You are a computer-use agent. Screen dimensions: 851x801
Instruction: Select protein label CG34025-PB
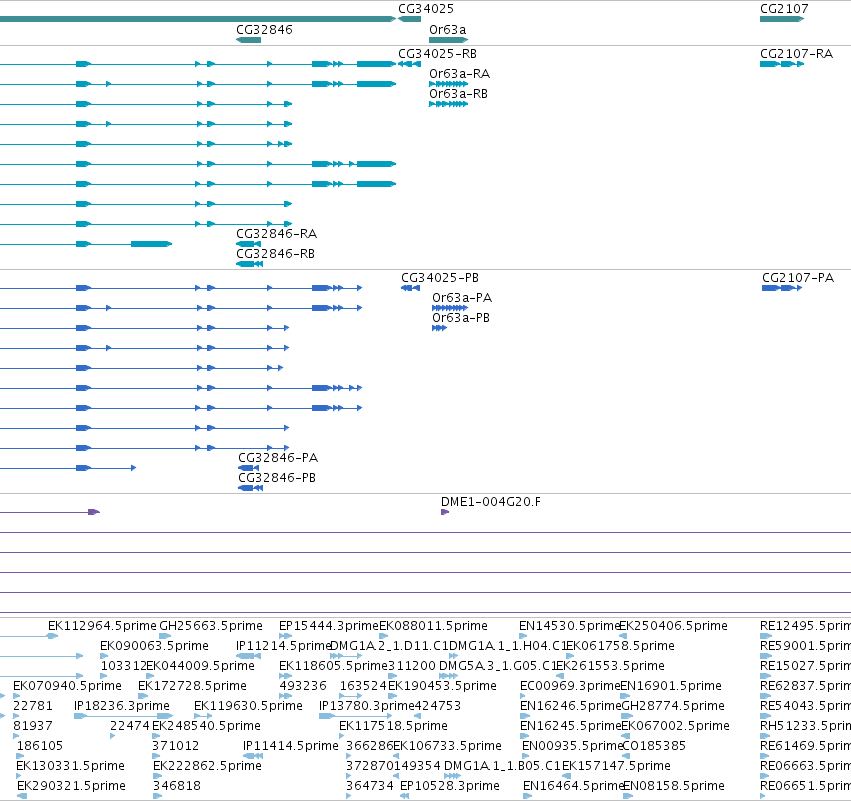coord(440,278)
